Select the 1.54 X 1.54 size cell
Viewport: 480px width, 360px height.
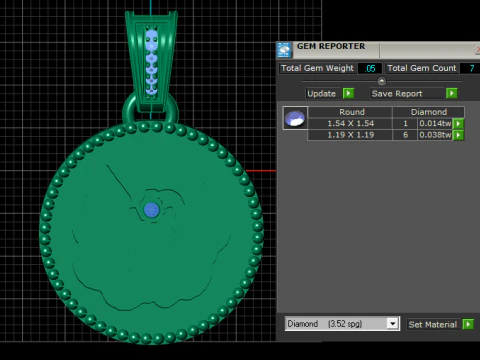(x=350, y=124)
